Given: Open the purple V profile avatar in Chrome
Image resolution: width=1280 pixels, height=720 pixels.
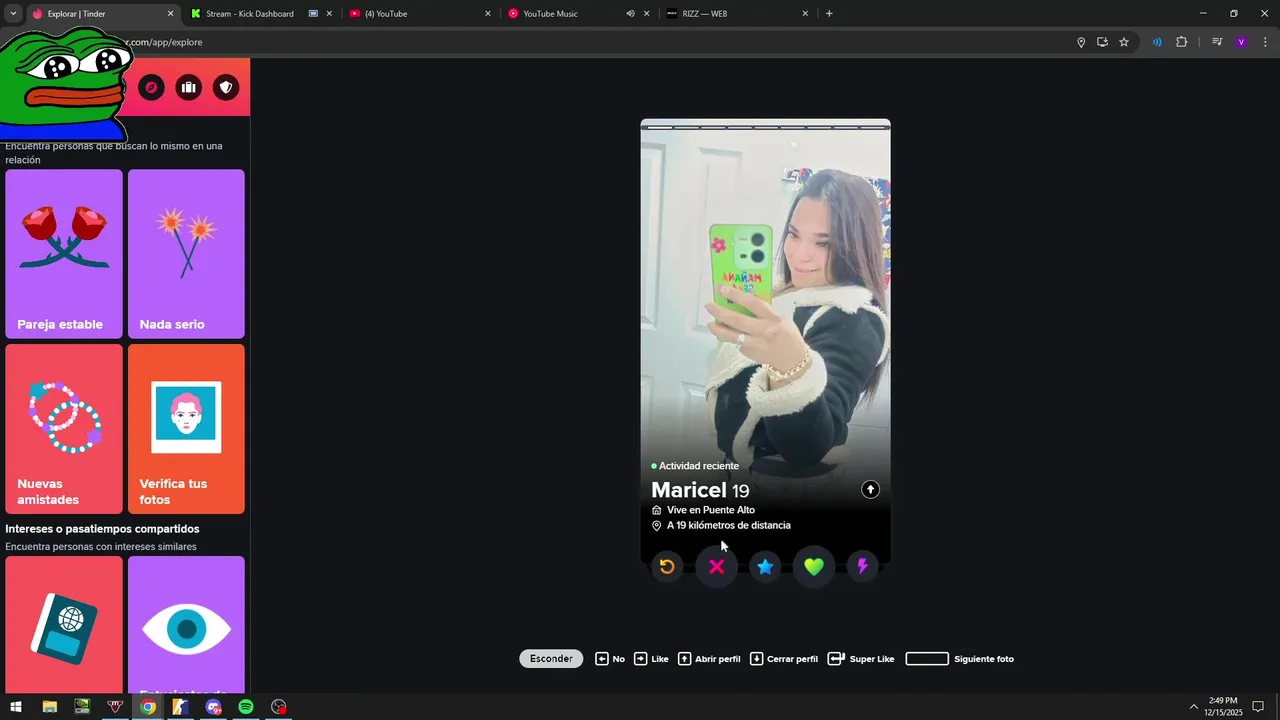Looking at the screenshot, I should [1241, 42].
